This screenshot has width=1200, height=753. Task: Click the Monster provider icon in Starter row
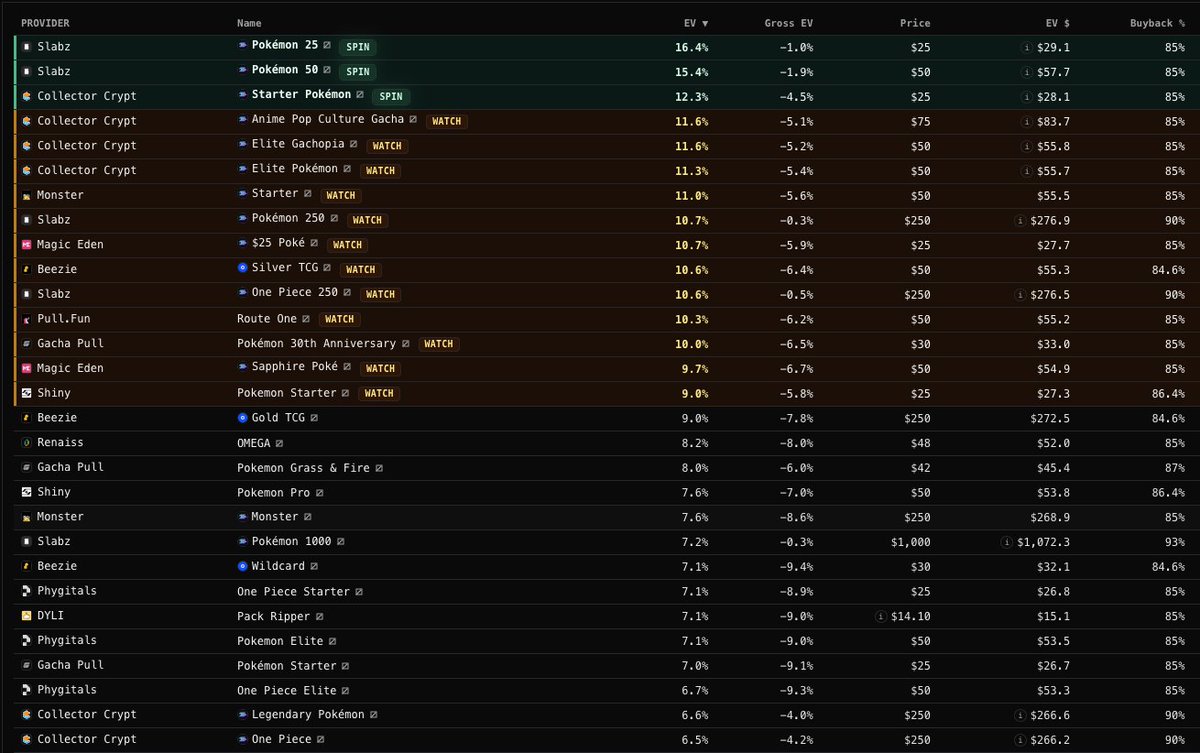point(26,195)
